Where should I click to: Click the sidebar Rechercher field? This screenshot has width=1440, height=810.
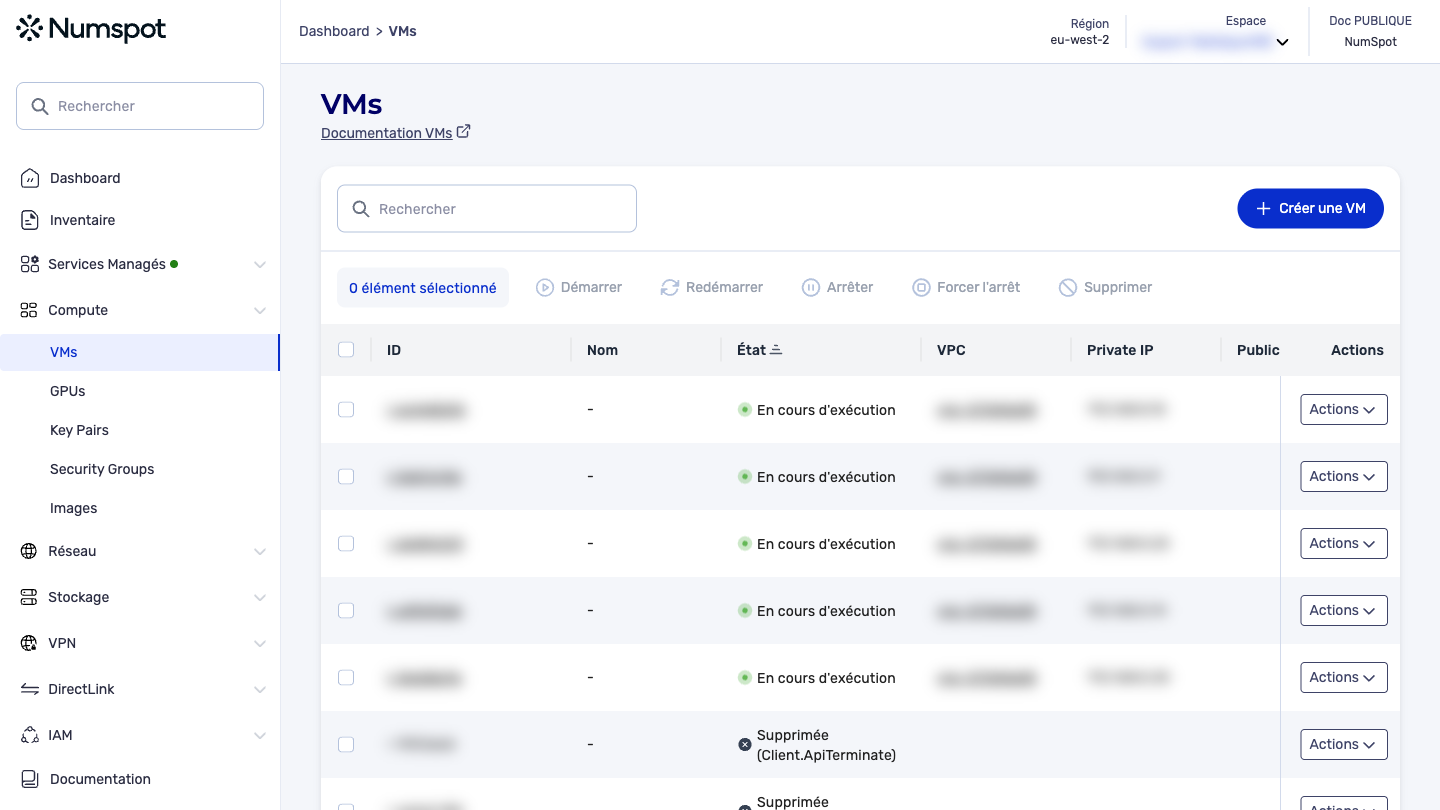coord(140,106)
